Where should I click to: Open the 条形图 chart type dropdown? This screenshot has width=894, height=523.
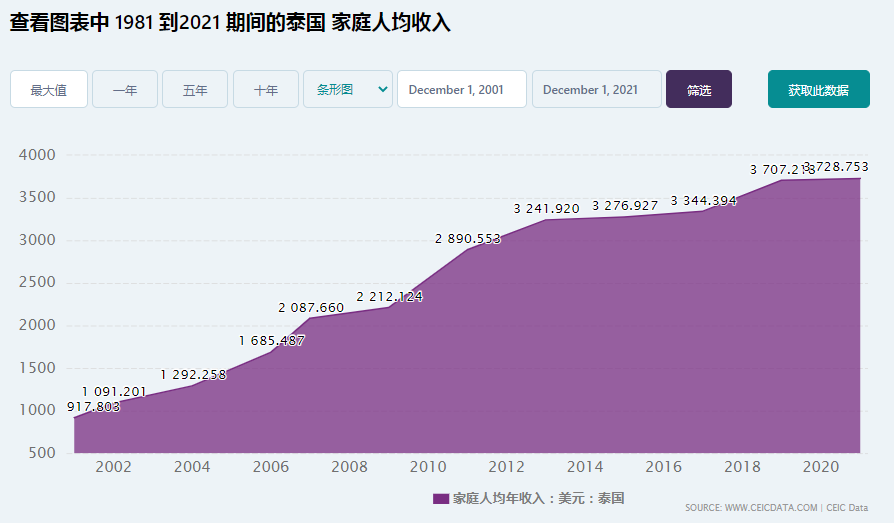tap(348, 90)
